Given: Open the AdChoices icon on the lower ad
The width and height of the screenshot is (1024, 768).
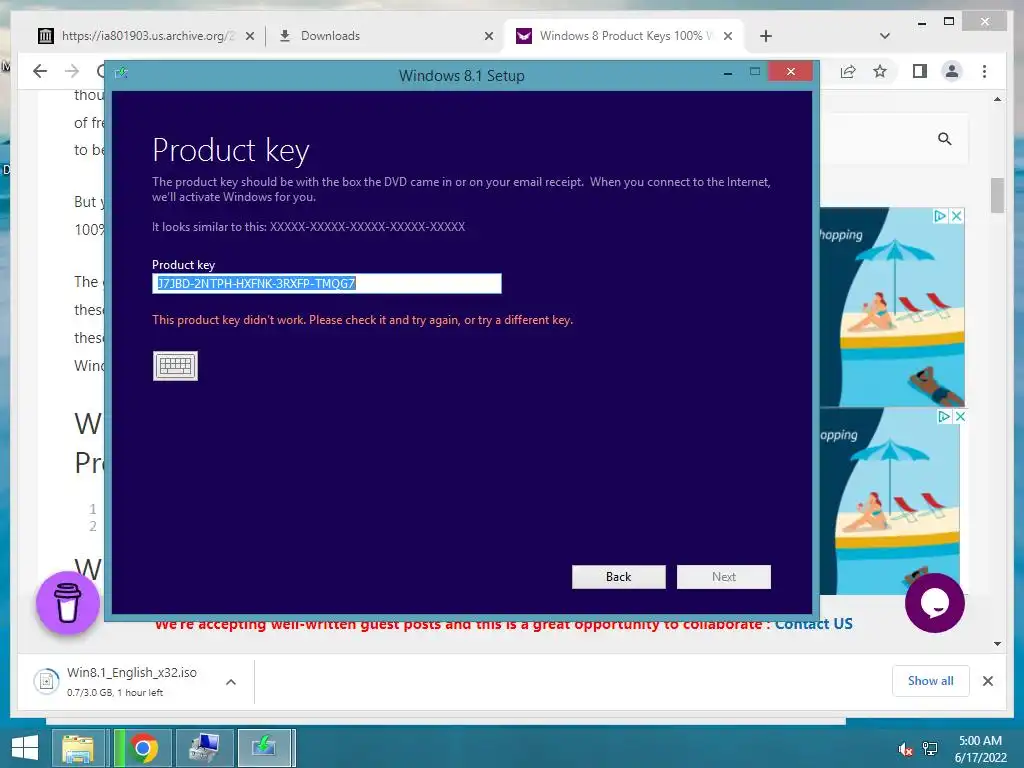Looking at the screenshot, I should [x=944, y=416].
